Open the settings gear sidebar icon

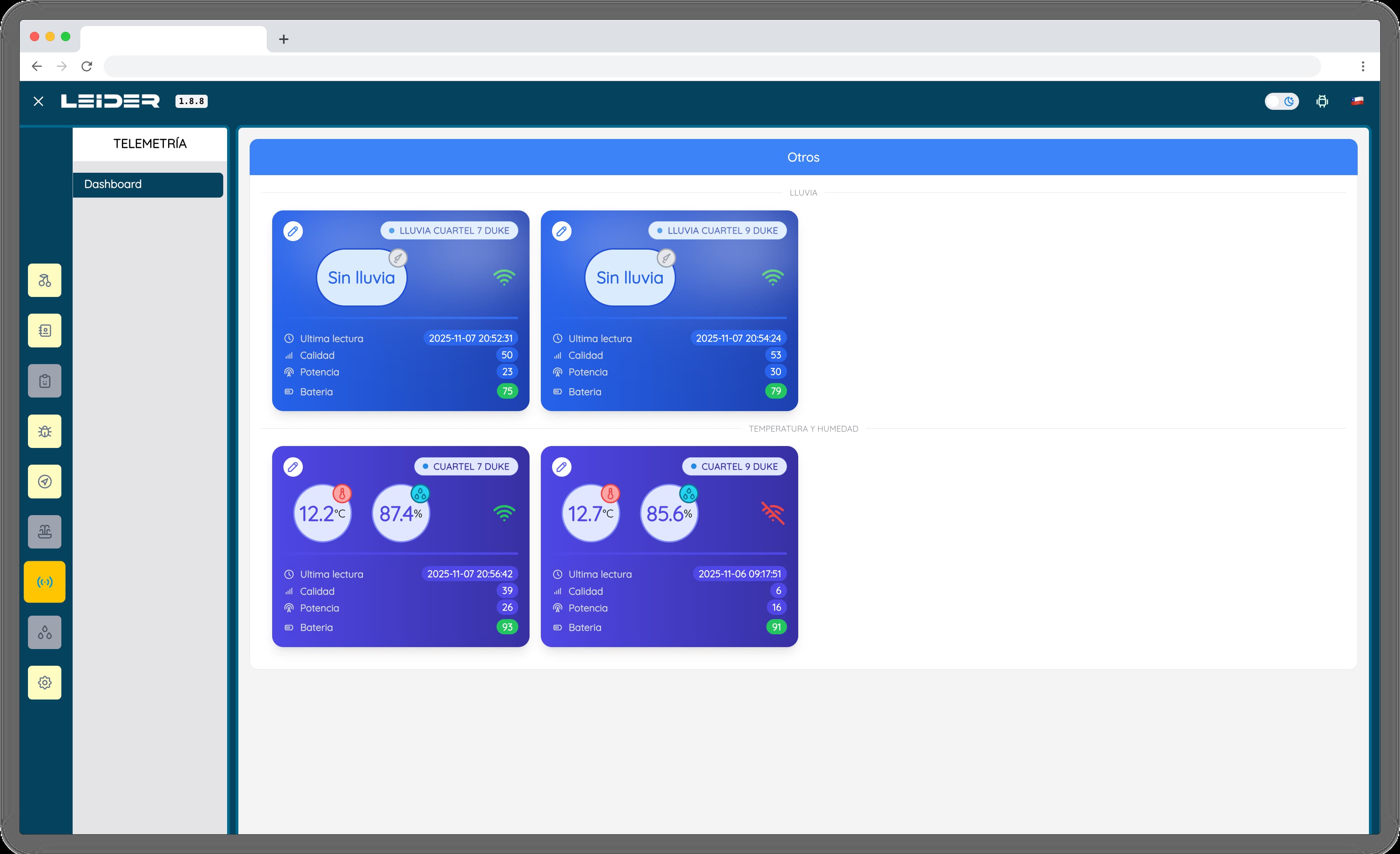click(45, 682)
